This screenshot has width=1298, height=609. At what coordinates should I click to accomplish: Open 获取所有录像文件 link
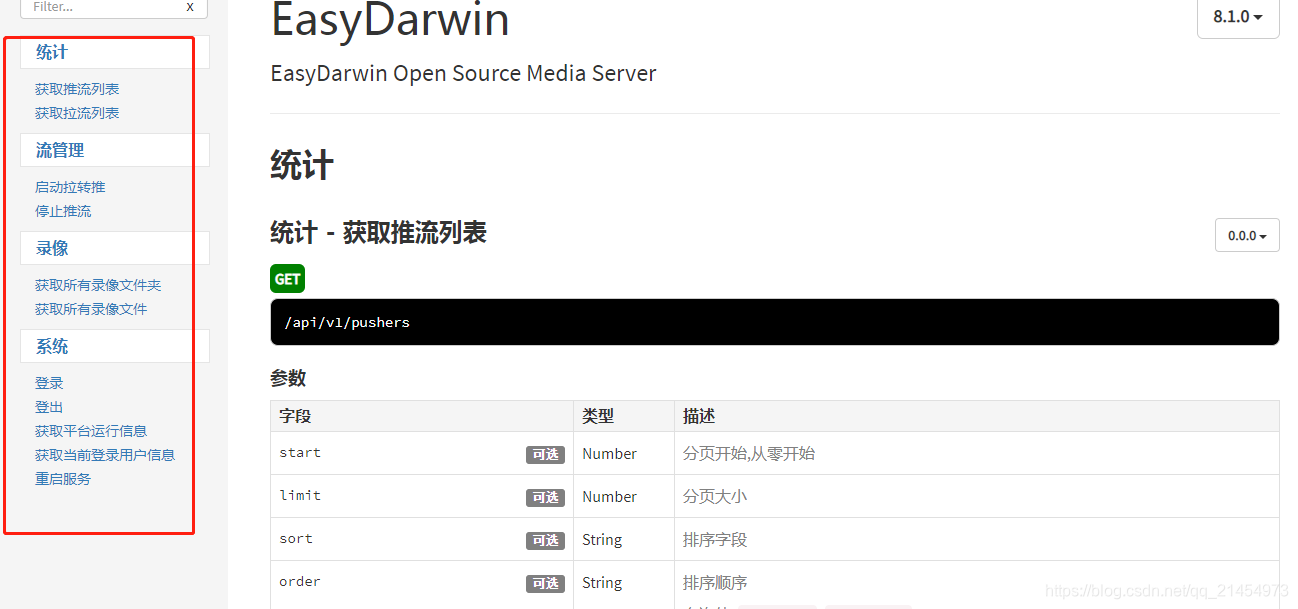point(91,309)
